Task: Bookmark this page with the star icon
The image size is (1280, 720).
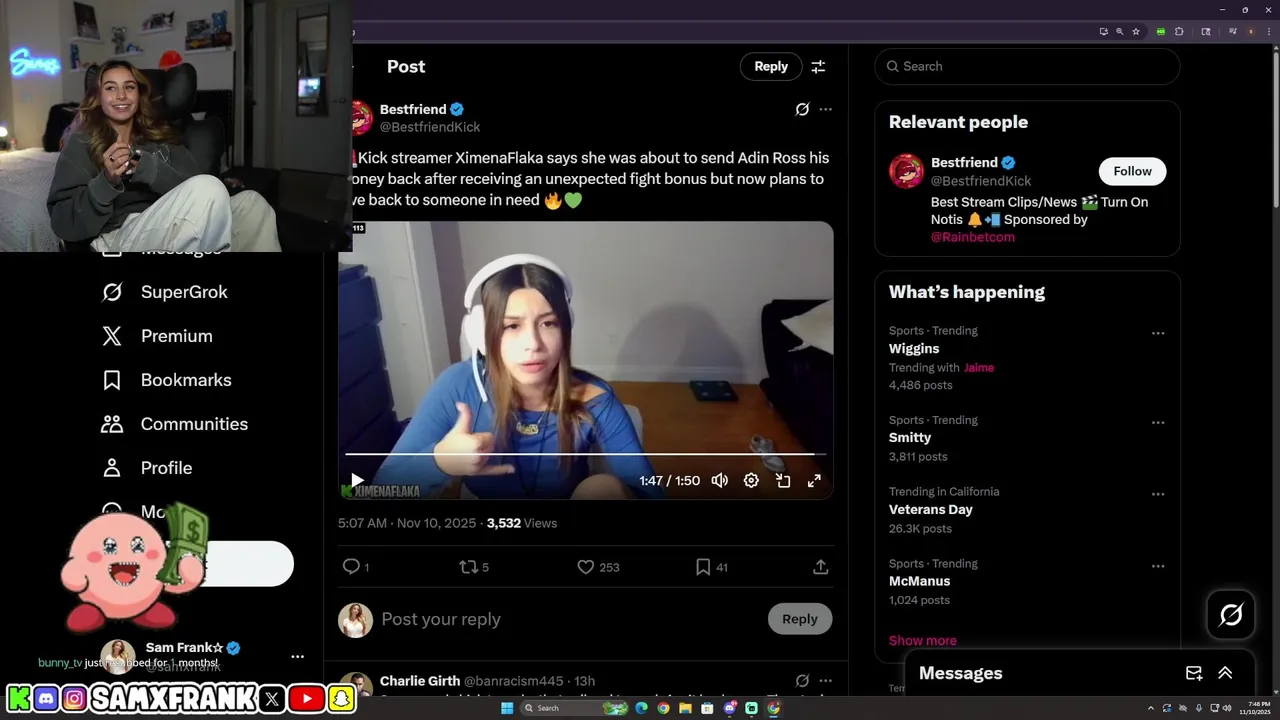Action: (1136, 32)
